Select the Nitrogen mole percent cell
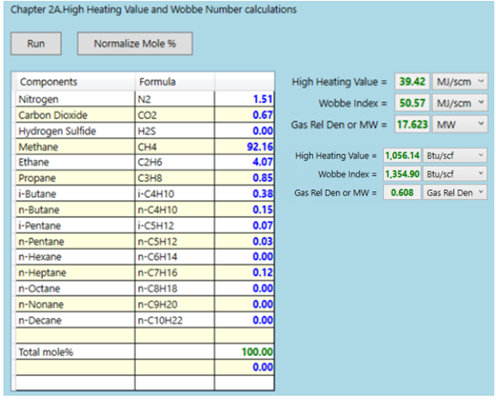Screen dimensions: 496x400 coord(244,99)
